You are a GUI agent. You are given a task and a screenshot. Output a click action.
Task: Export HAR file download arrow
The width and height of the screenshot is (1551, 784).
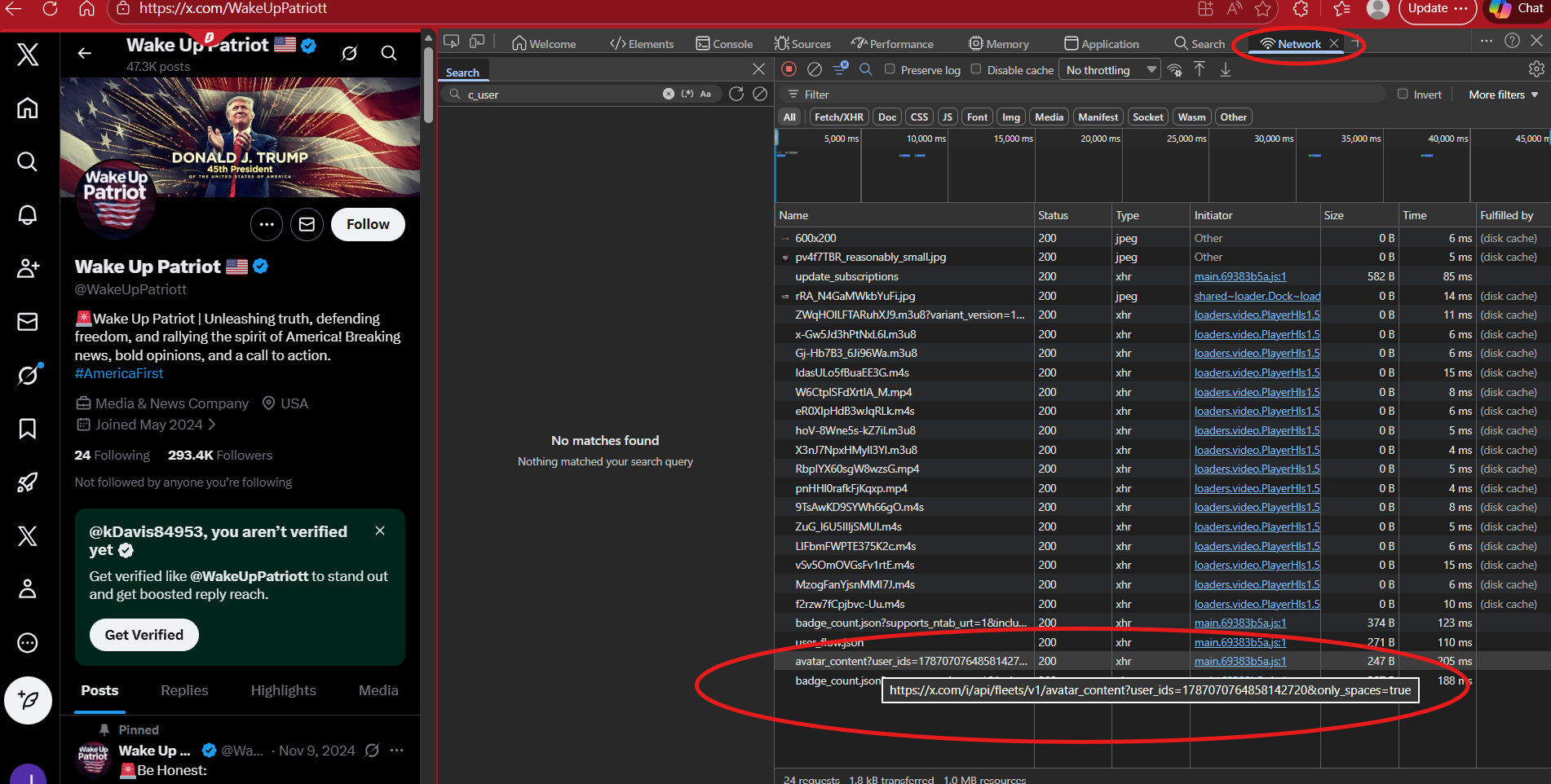click(1226, 70)
